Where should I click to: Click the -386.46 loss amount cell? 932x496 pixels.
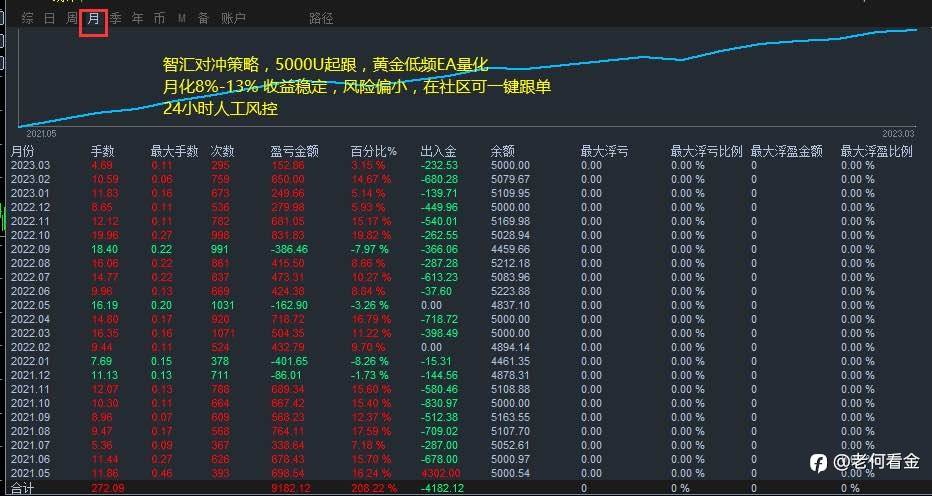pyautogui.click(x=289, y=249)
